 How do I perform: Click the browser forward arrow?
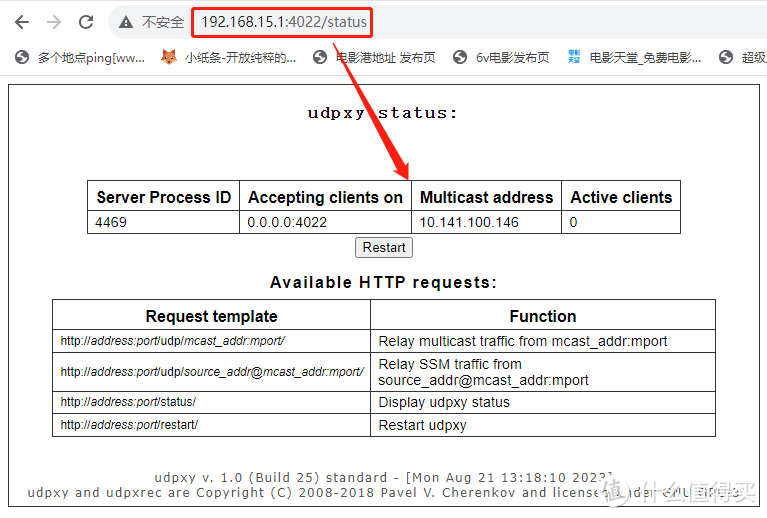point(54,22)
